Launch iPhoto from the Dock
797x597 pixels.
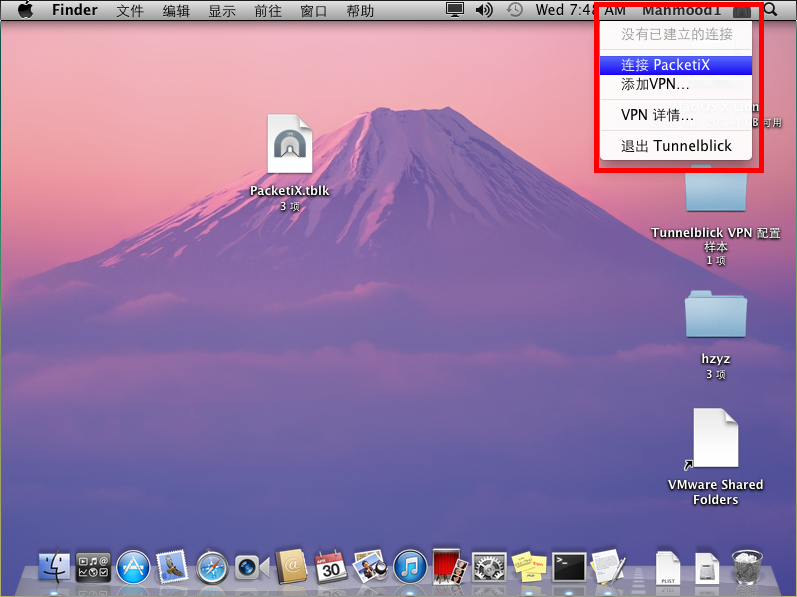pyautogui.click(x=370, y=567)
